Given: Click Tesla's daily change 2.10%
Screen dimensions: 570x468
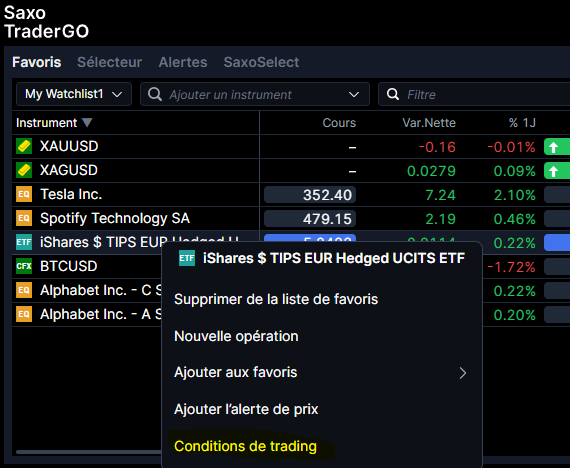Looking at the screenshot, I should point(514,195).
